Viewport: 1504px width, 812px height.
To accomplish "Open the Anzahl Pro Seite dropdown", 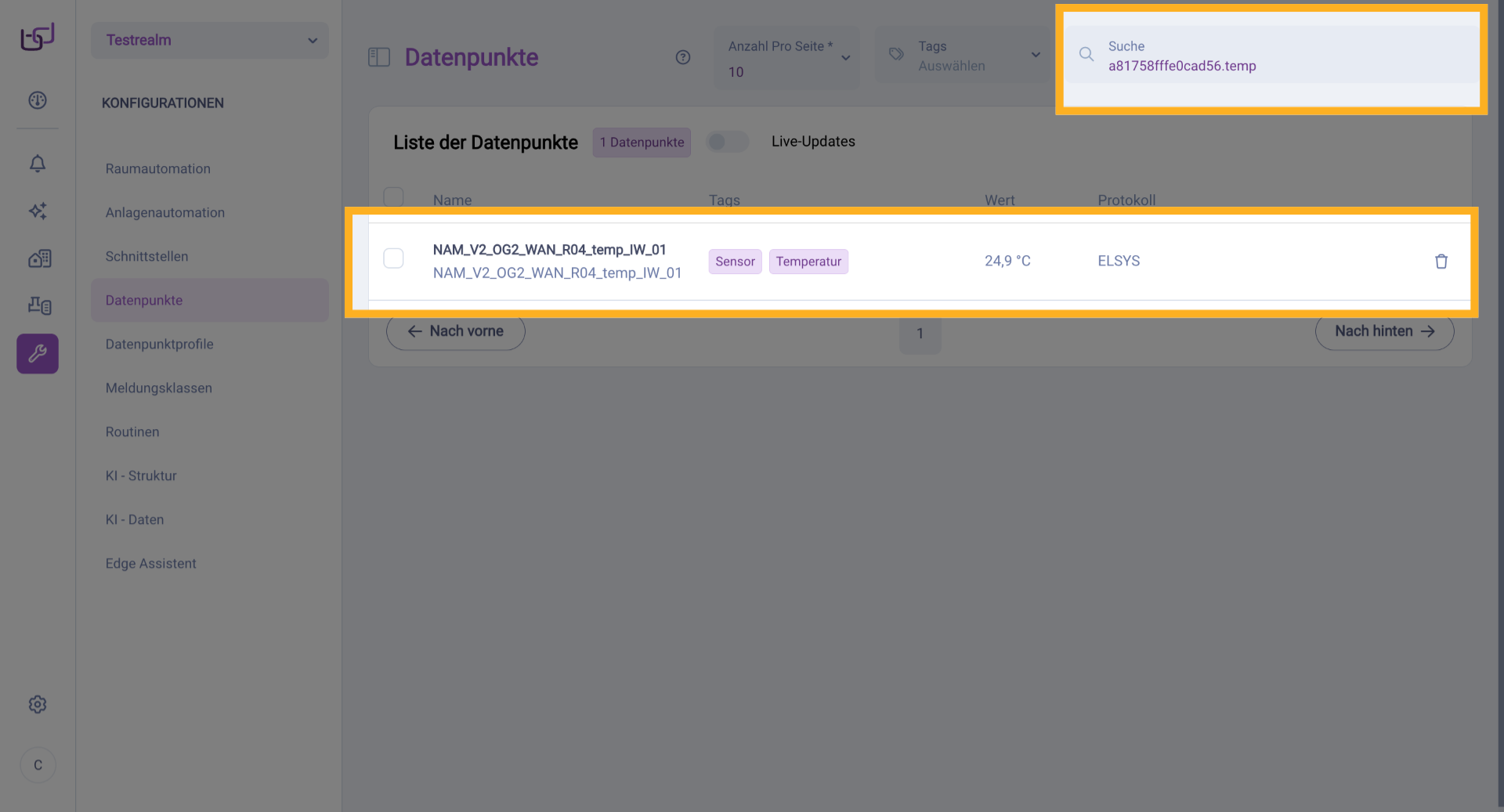I will point(786,58).
